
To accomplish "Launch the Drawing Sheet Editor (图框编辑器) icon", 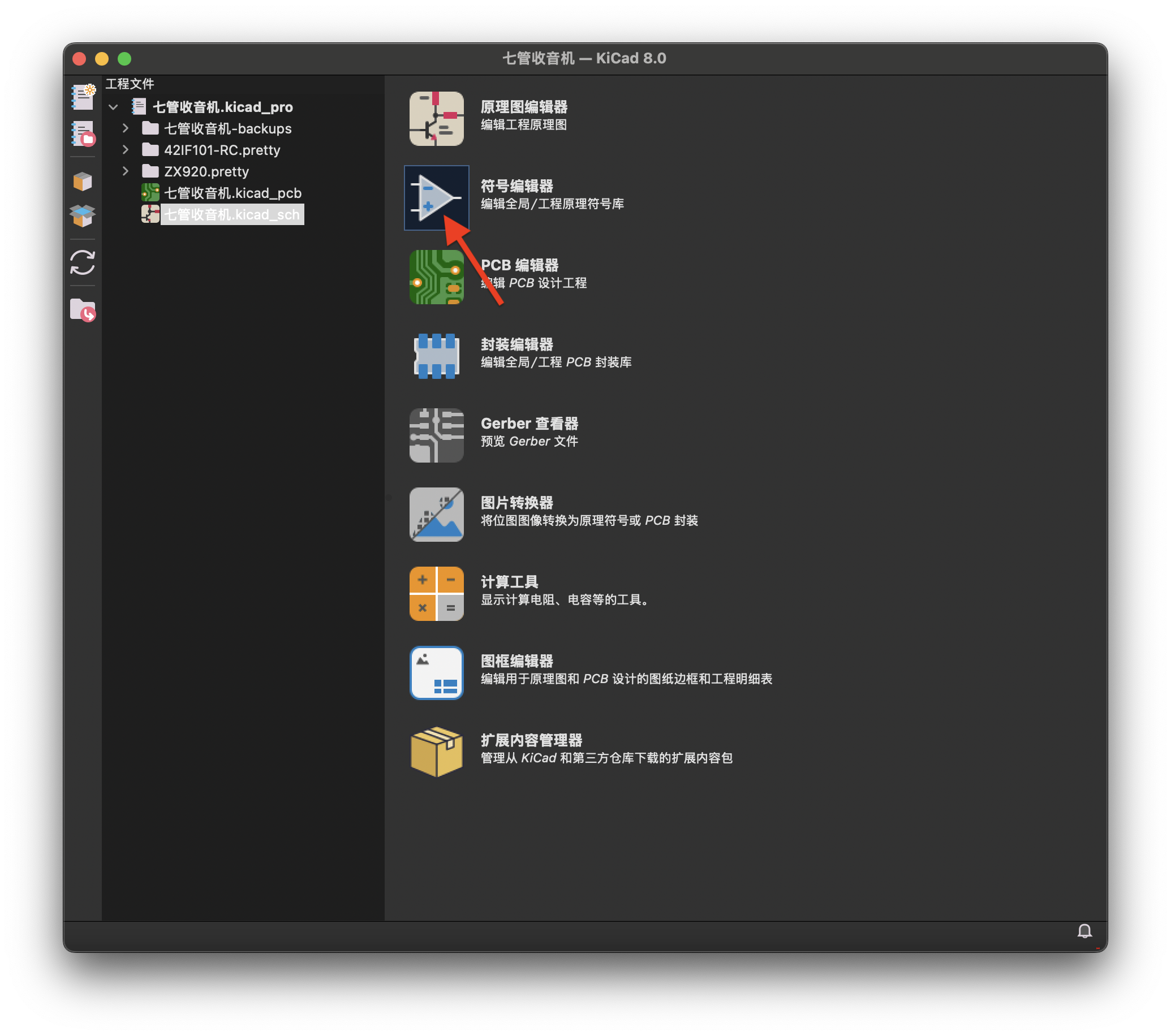I will (437, 672).
